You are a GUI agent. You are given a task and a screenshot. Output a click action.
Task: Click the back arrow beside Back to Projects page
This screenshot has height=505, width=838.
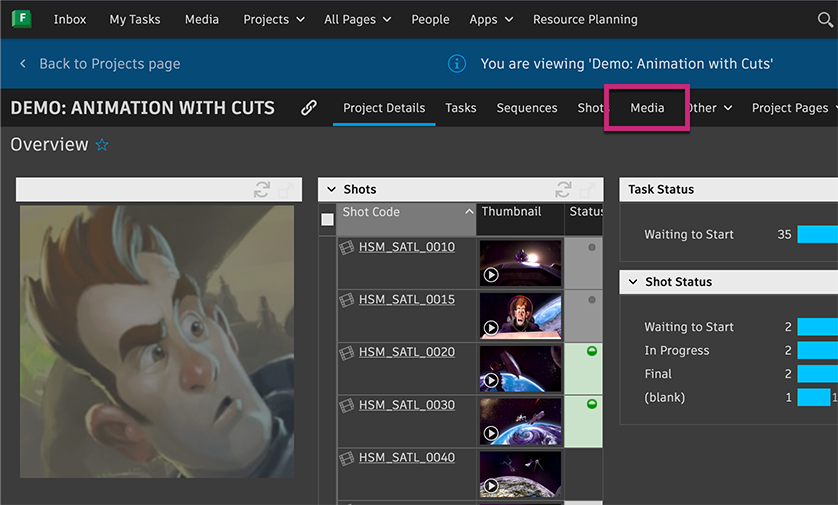click(23, 64)
